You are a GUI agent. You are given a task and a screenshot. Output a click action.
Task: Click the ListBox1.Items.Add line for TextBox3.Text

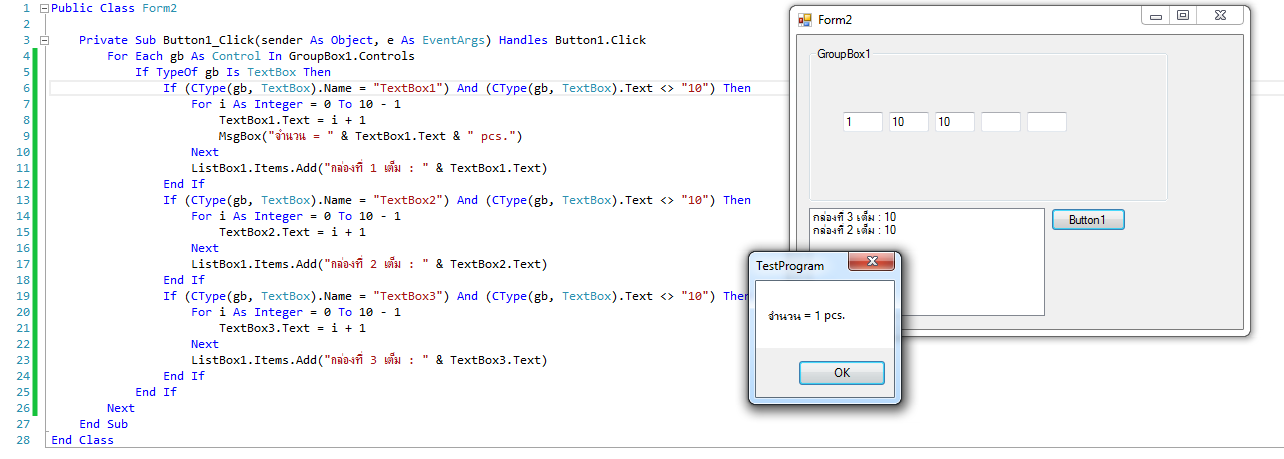[x=369, y=360]
